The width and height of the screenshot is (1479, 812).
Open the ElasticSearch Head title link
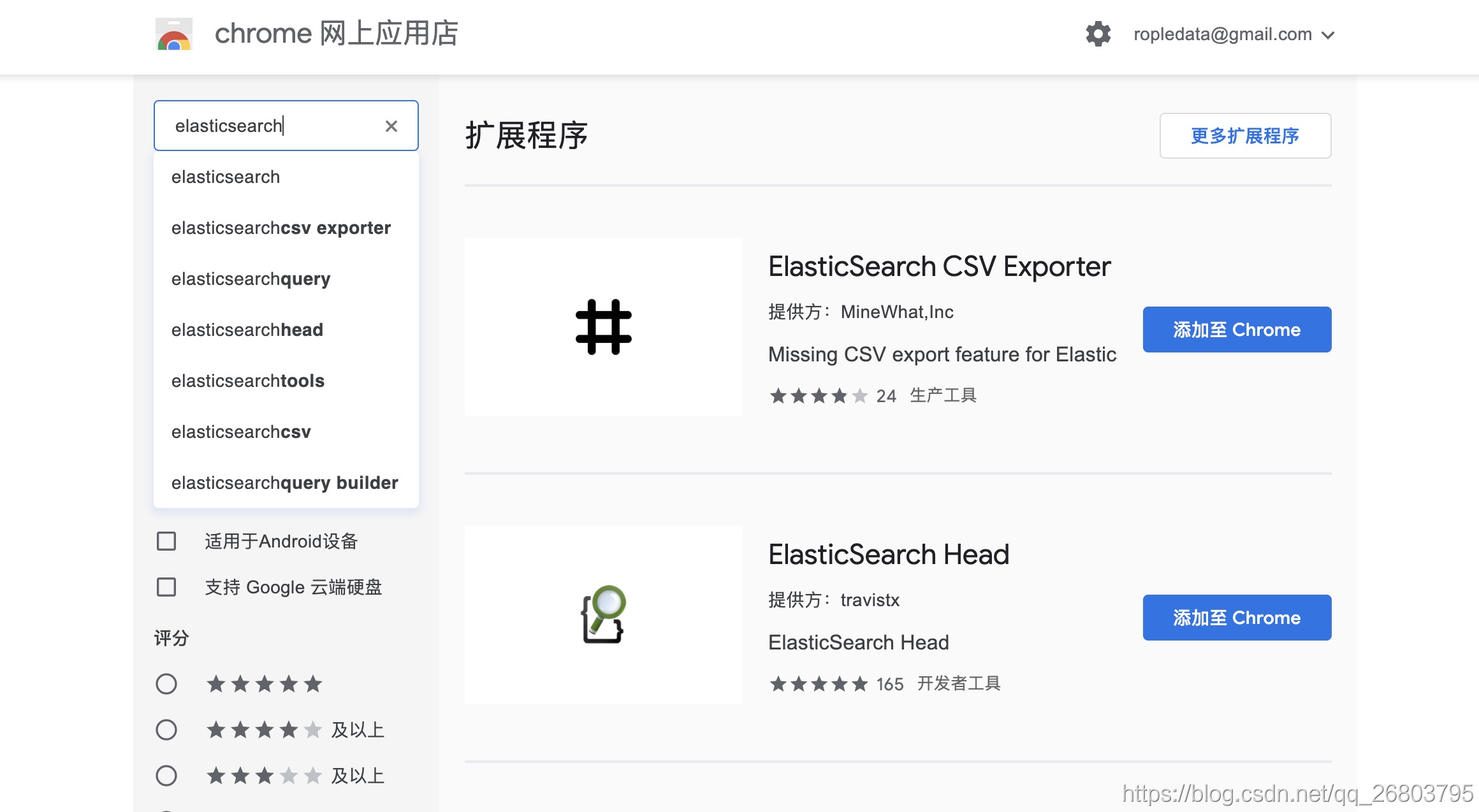click(889, 555)
